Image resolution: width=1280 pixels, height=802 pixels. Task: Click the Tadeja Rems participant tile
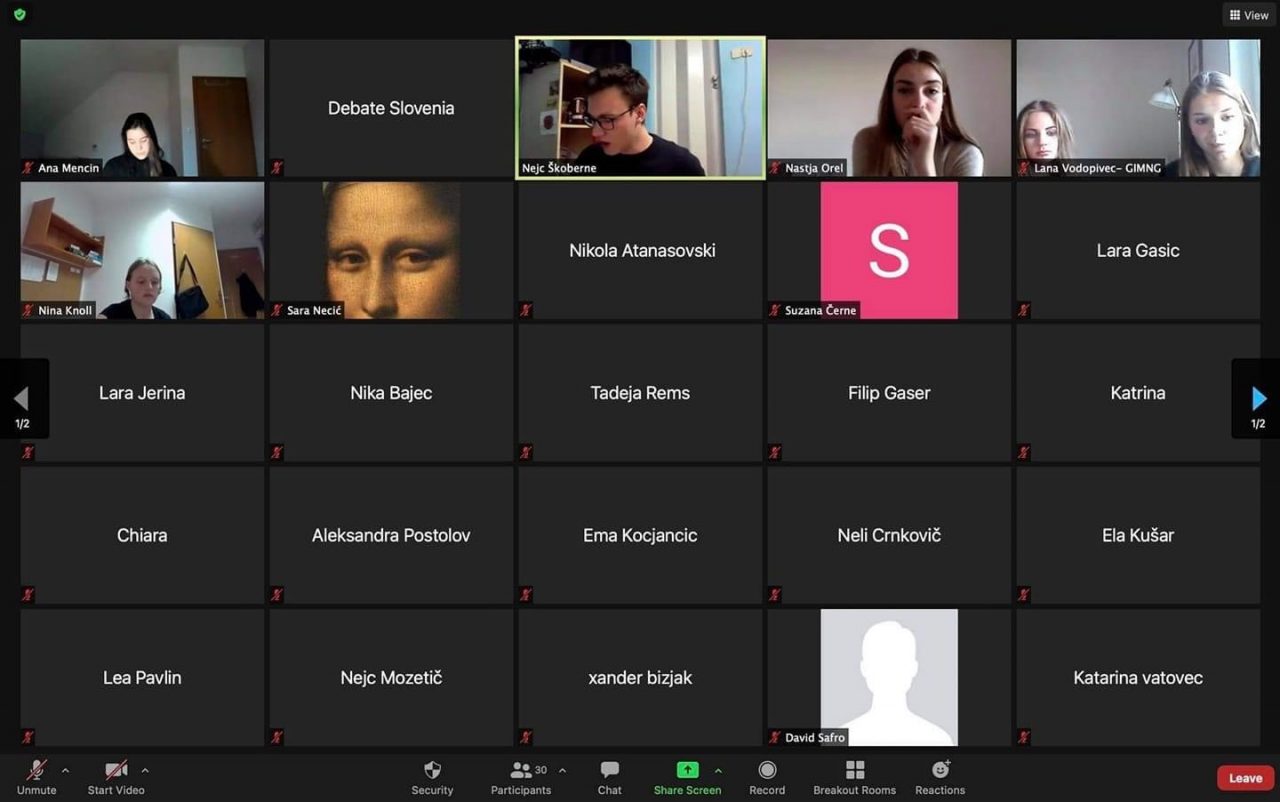click(x=640, y=393)
